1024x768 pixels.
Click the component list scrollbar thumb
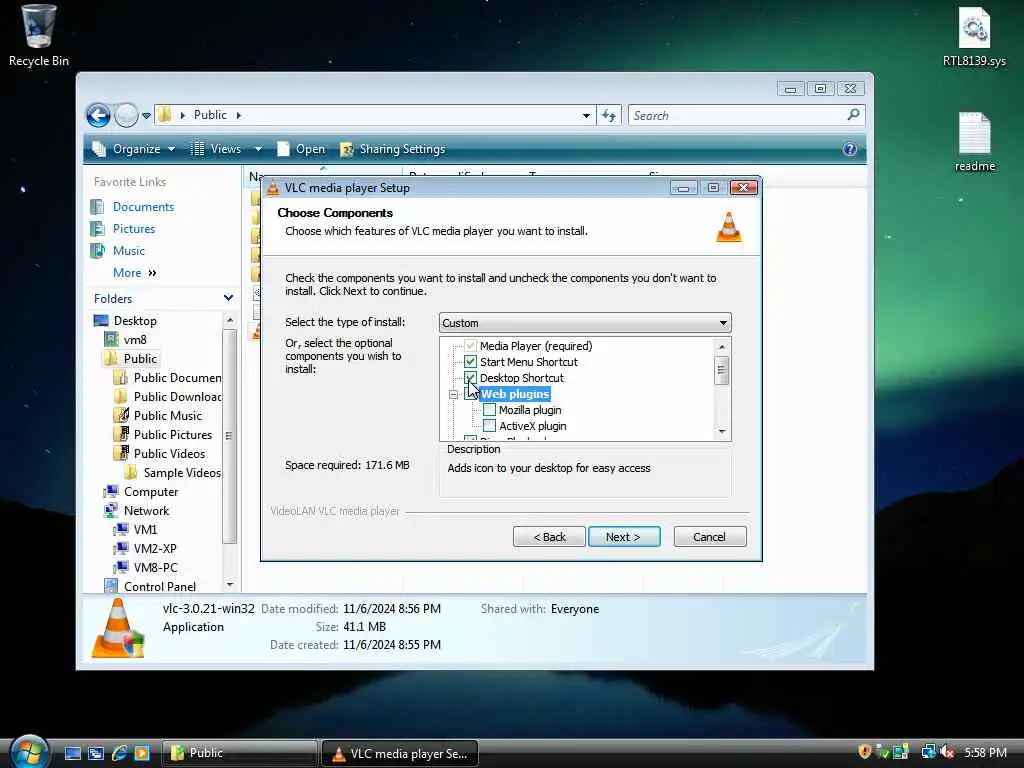[722, 370]
